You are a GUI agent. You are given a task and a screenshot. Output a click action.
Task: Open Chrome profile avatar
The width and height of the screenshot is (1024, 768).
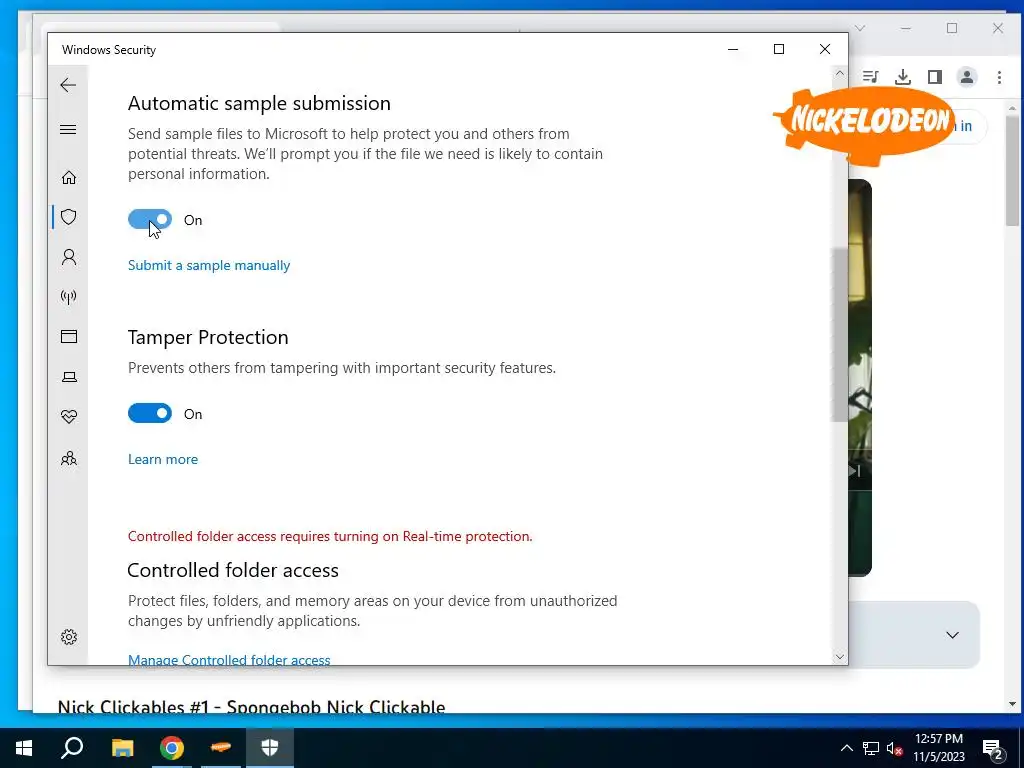967,77
